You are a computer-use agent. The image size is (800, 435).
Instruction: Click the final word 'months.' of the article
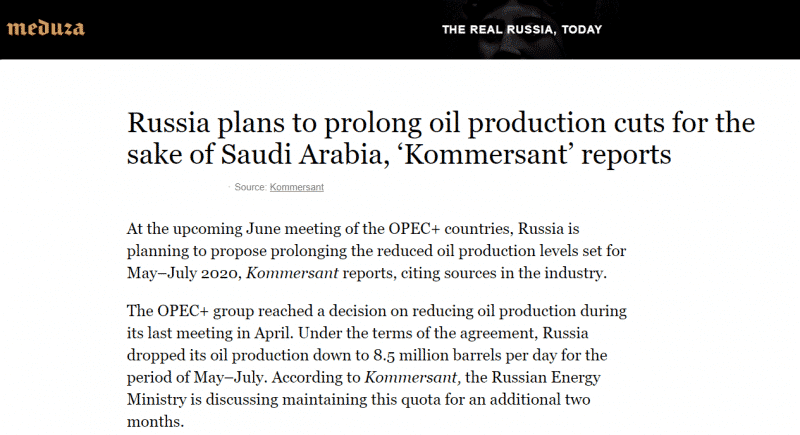pyautogui.click(x=155, y=422)
